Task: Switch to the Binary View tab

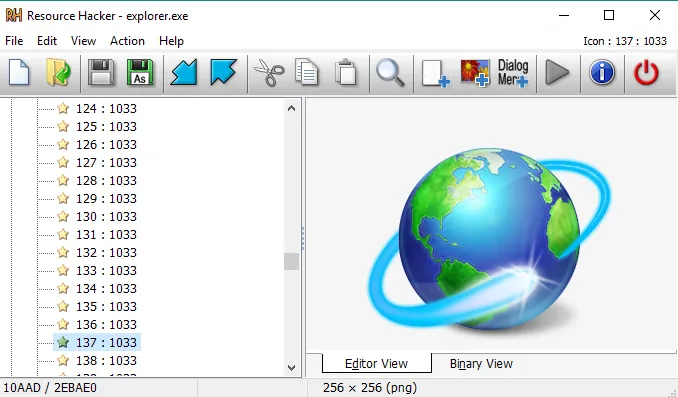Action: click(481, 364)
